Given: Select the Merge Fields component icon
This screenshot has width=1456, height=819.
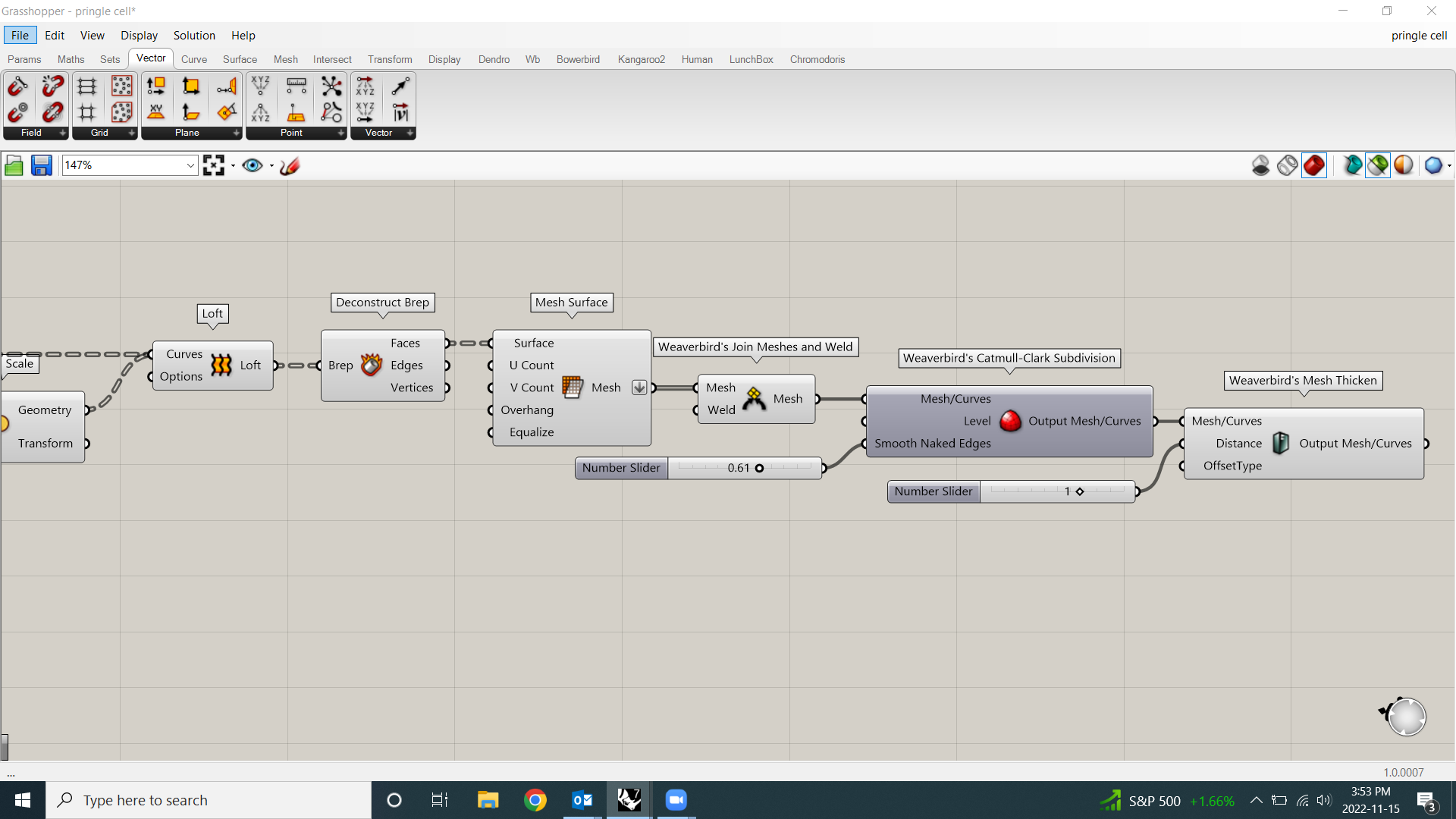Looking at the screenshot, I should click(53, 112).
